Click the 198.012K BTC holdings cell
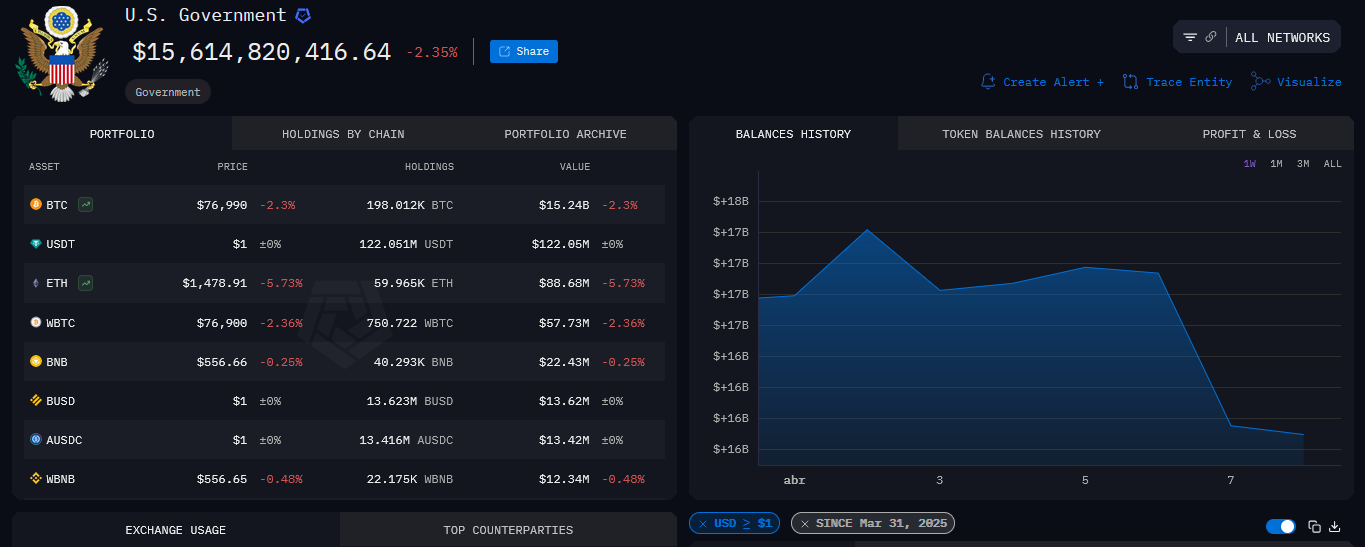This screenshot has height=547, width=1365. 410,205
